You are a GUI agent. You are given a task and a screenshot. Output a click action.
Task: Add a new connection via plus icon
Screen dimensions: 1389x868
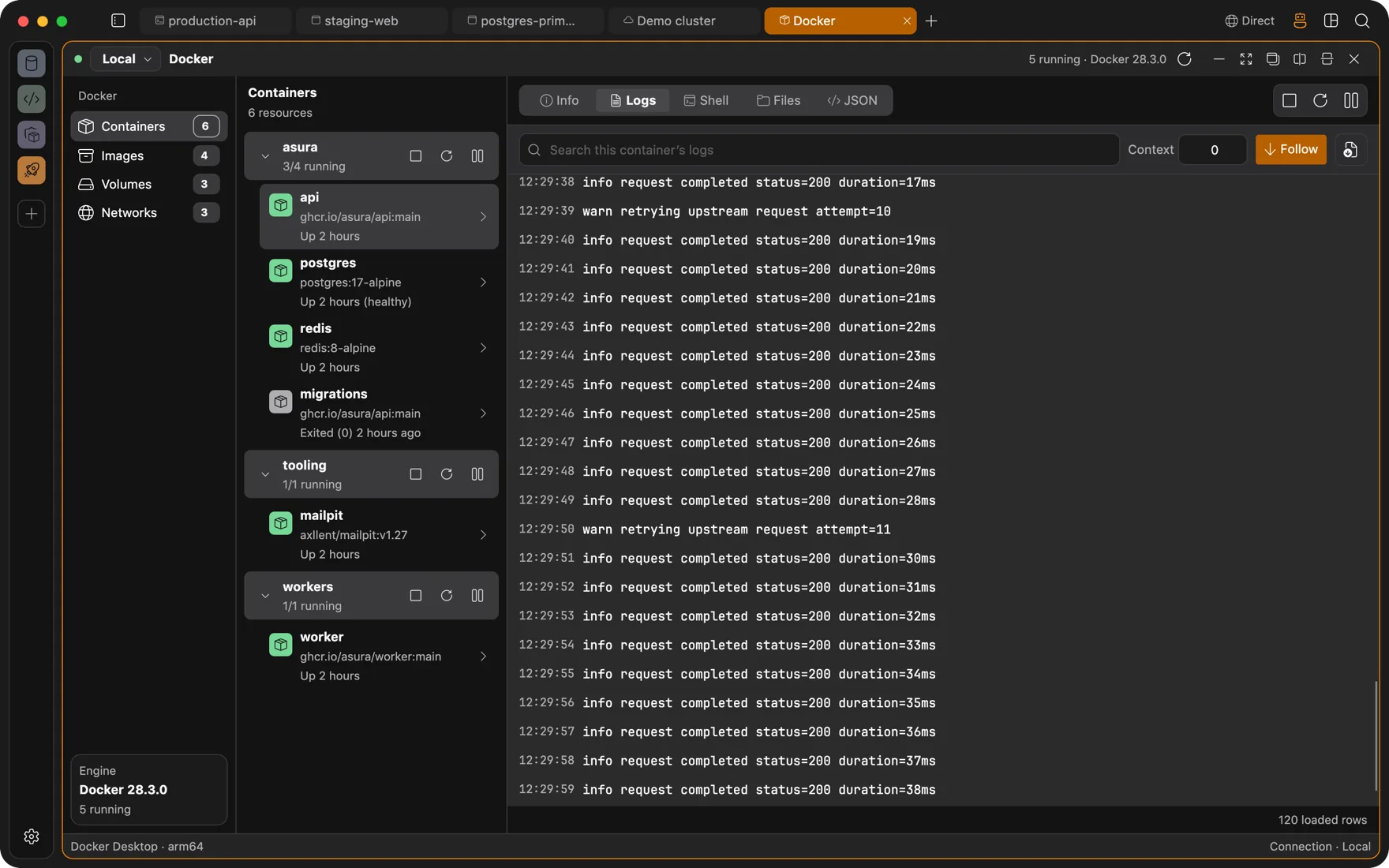tap(32, 214)
